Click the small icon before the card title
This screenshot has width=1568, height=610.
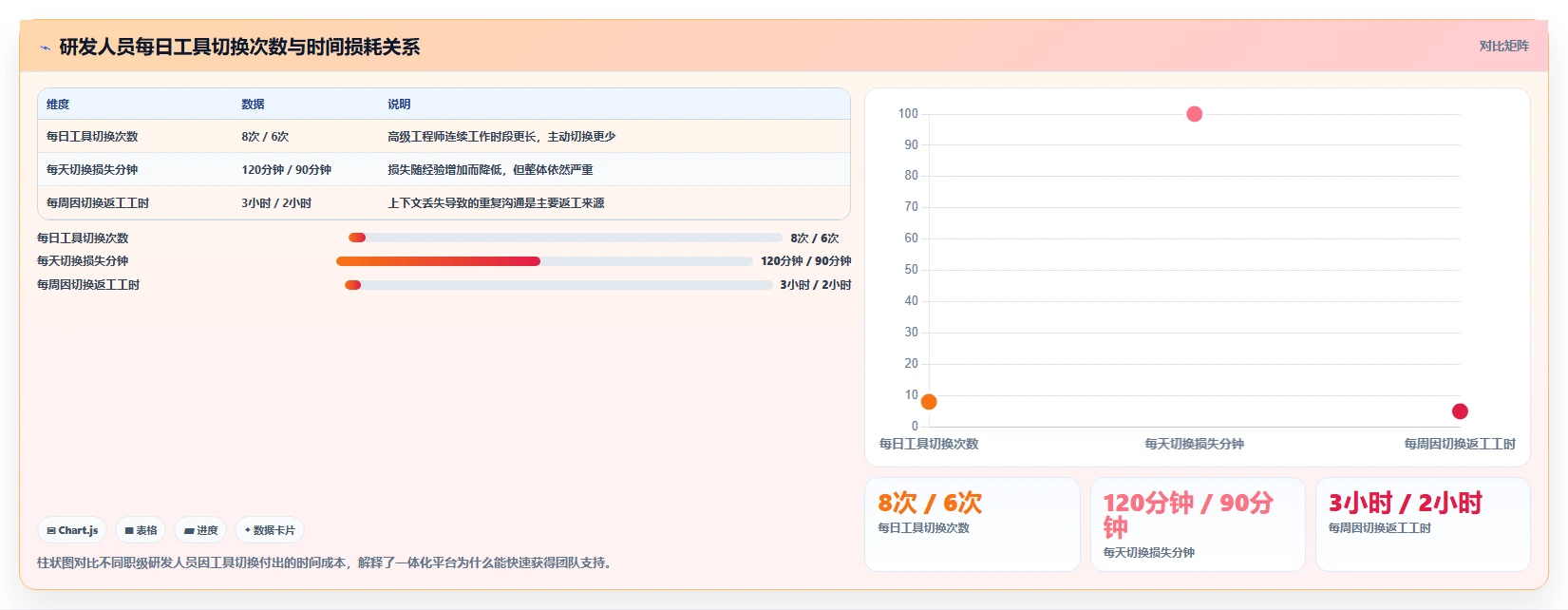tap(45, 48)
